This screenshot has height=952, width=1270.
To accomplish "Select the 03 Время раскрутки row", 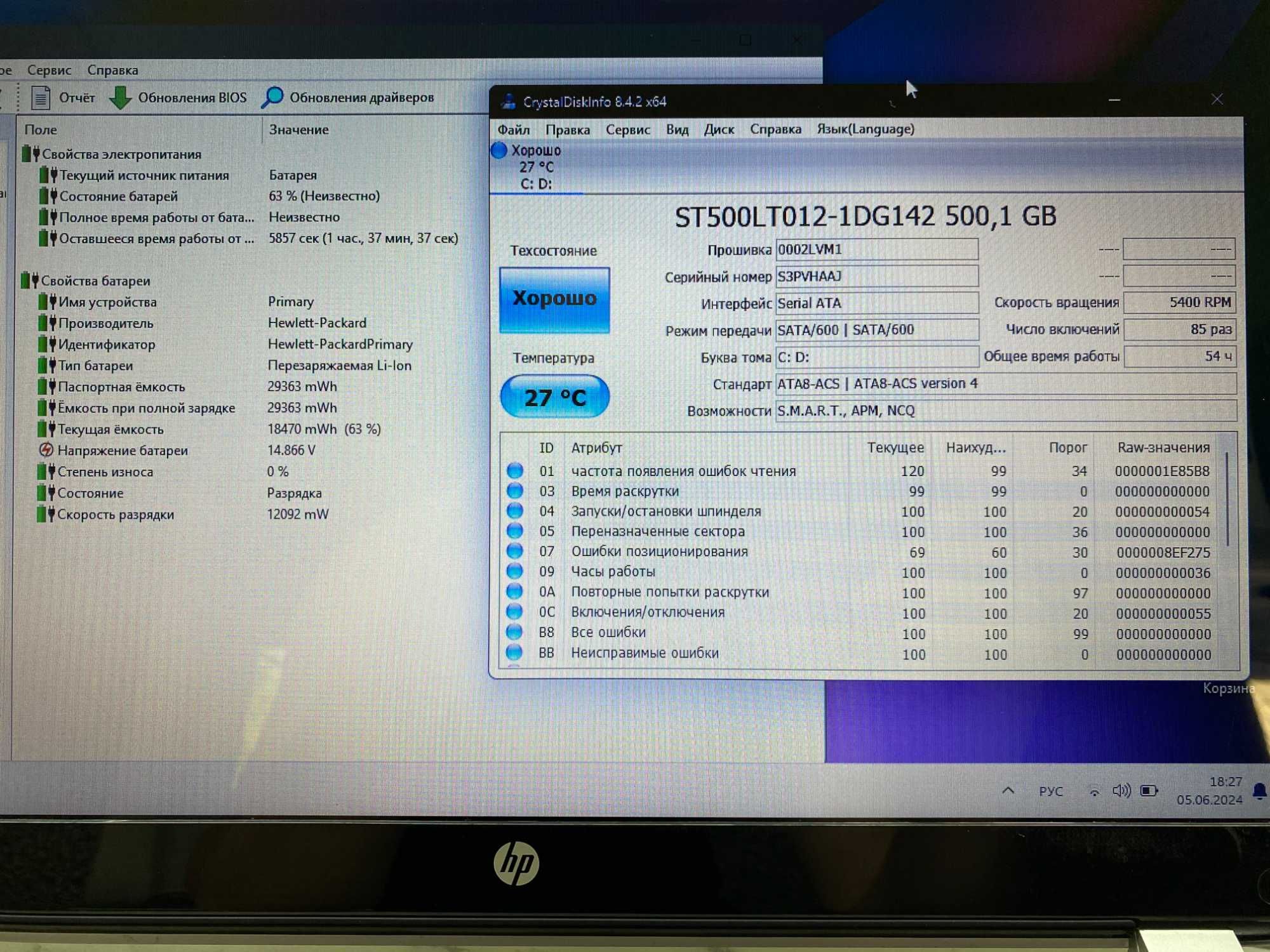I will pos(861,491).
